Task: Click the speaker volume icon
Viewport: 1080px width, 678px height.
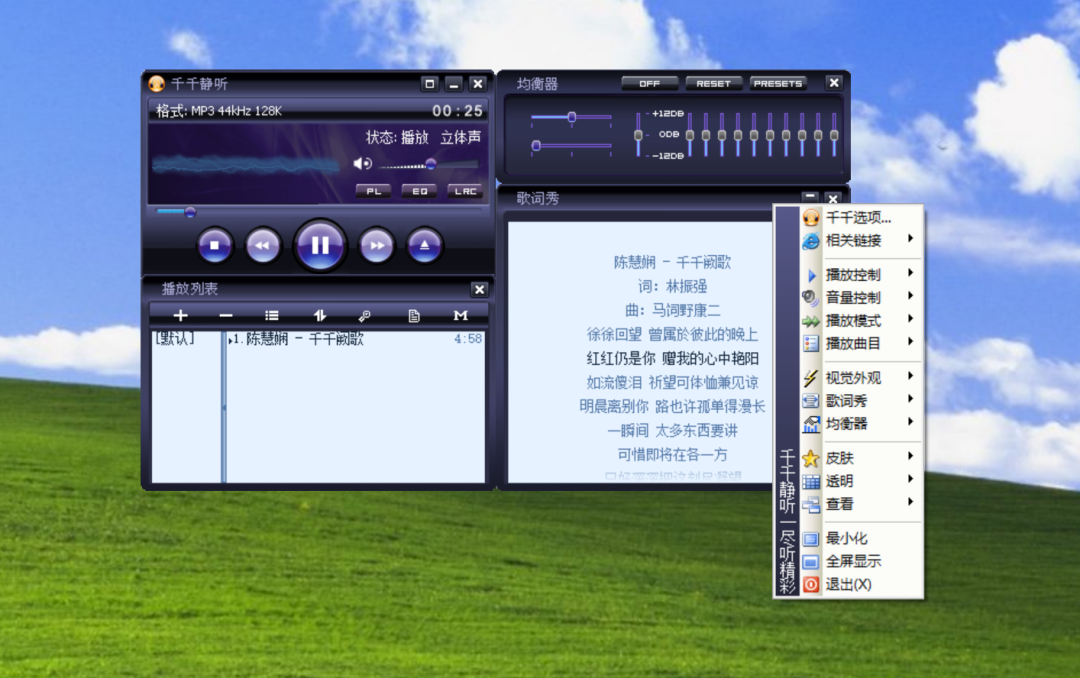Action: click(362, 163)
